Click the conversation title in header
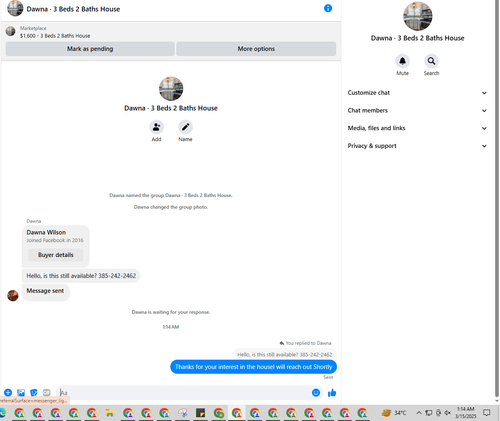 tap(73, 9)
